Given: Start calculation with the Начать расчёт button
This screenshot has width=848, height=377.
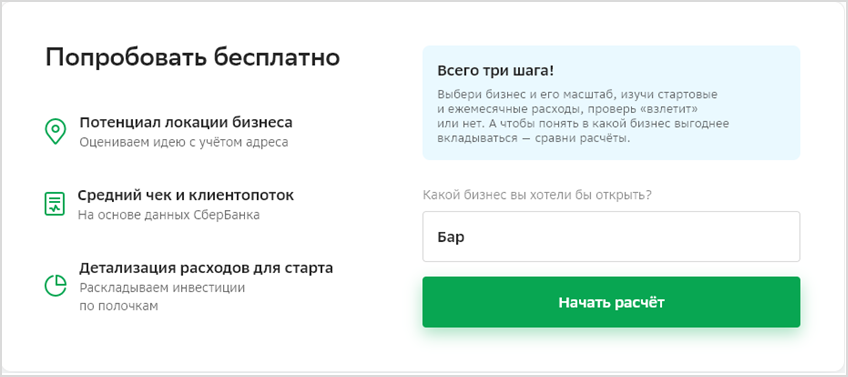Looking at the screenshot, I should click(611, 302).
